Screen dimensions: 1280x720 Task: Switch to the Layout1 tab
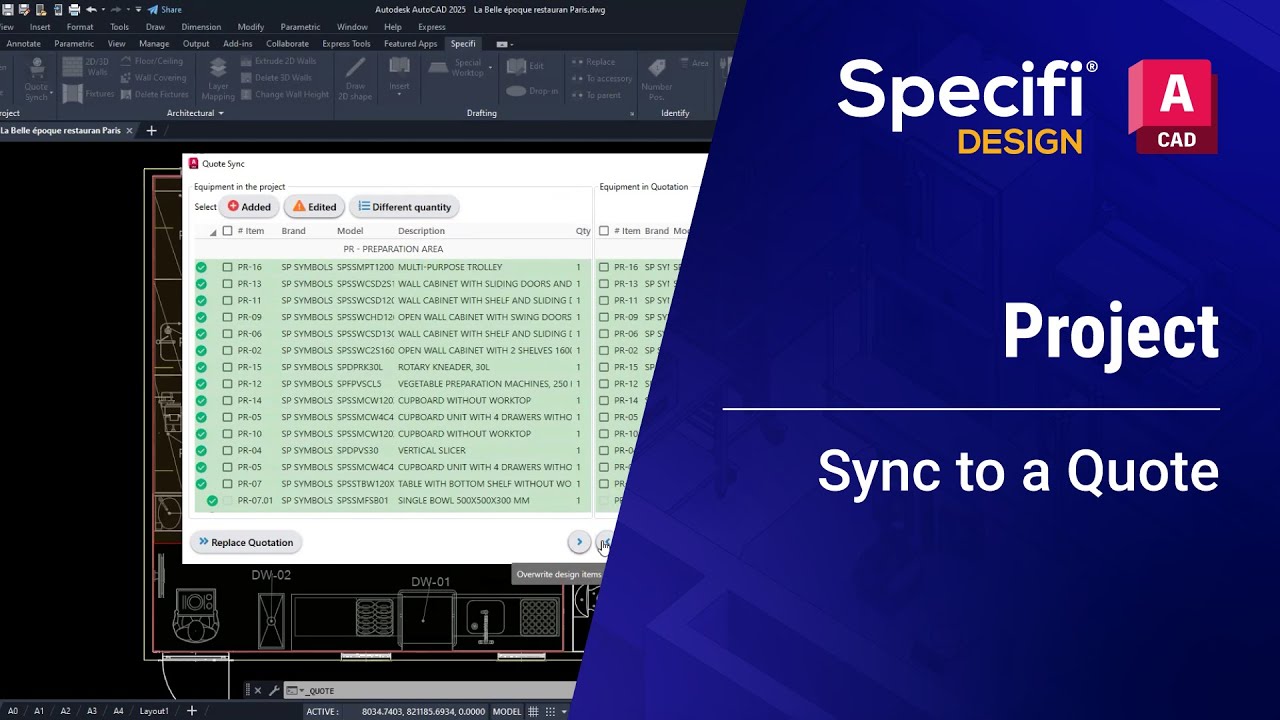tap(154, 711)
